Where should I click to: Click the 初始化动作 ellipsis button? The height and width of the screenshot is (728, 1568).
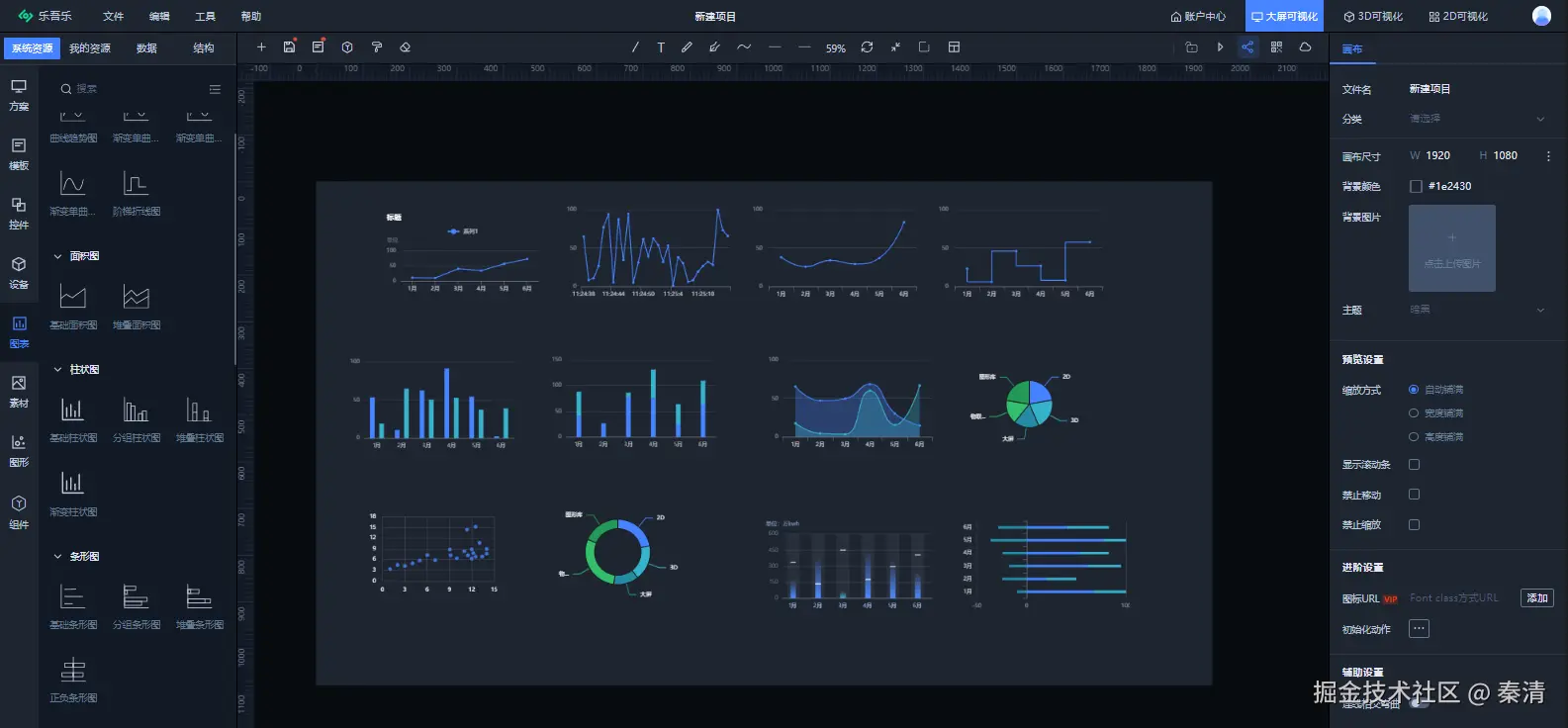pos(1419,629)
